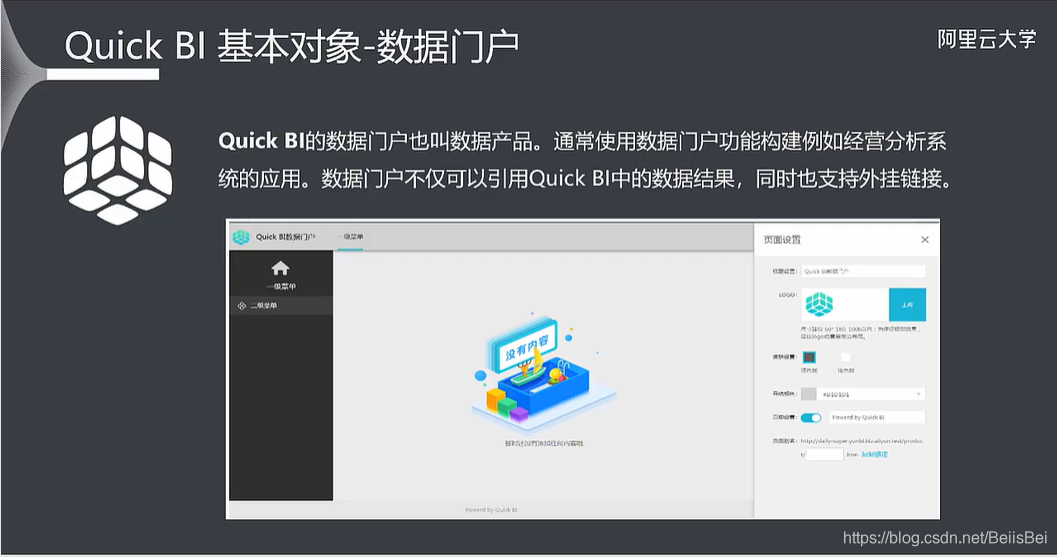The height and width of the screenshot is (557, 1057).
Task: Click the blue copy link text
Action: [874, 455]
